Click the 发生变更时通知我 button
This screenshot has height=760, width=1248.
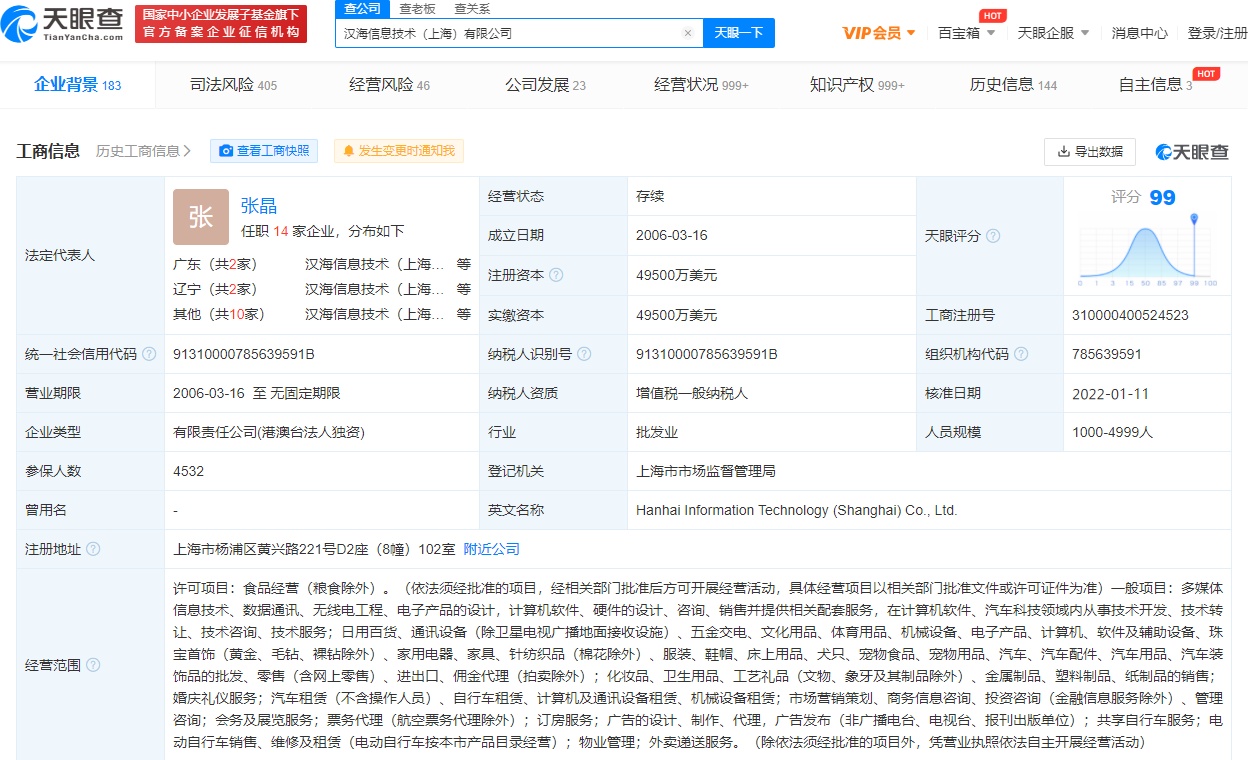399,151
